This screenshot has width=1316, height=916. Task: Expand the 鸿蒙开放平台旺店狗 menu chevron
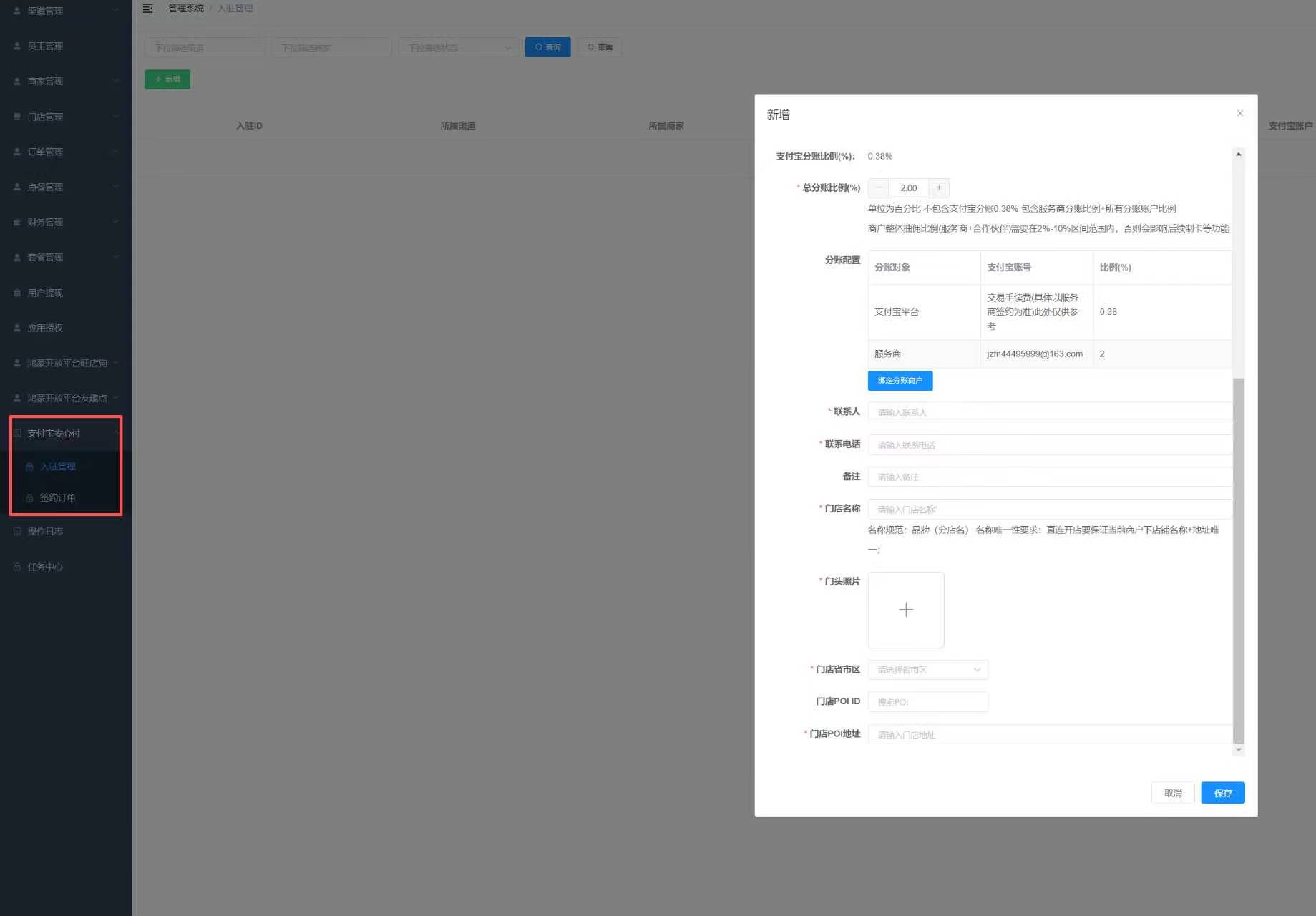point(116,363)
